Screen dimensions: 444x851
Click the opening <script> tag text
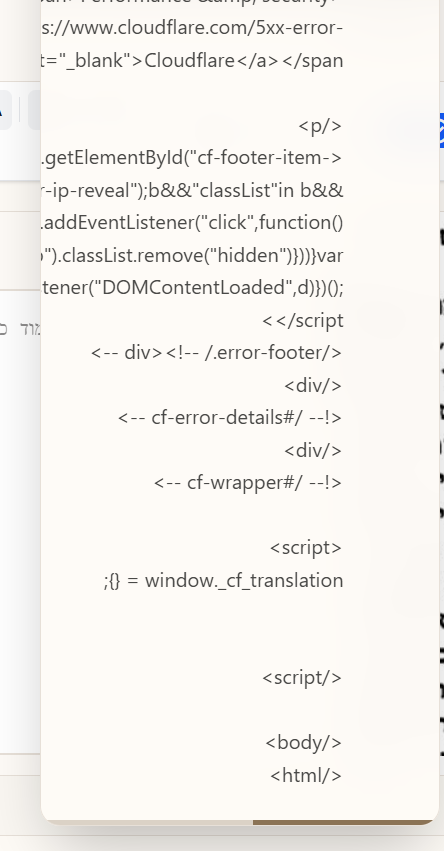point(306,548)
